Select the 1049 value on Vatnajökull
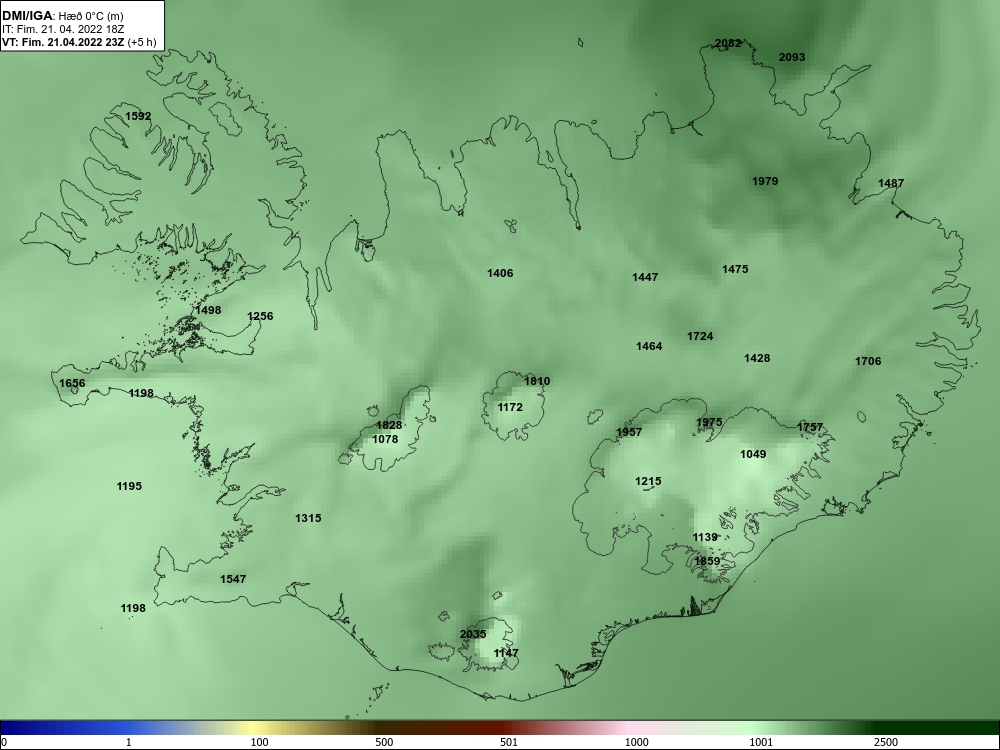Screen dimensions: 1000x750 [753, 454]
